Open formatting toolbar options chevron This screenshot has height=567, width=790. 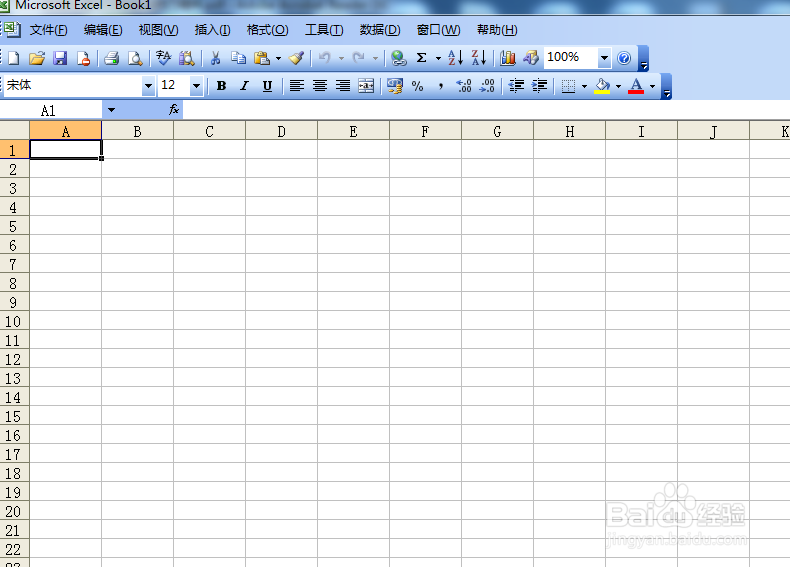(x=667, y=86)
